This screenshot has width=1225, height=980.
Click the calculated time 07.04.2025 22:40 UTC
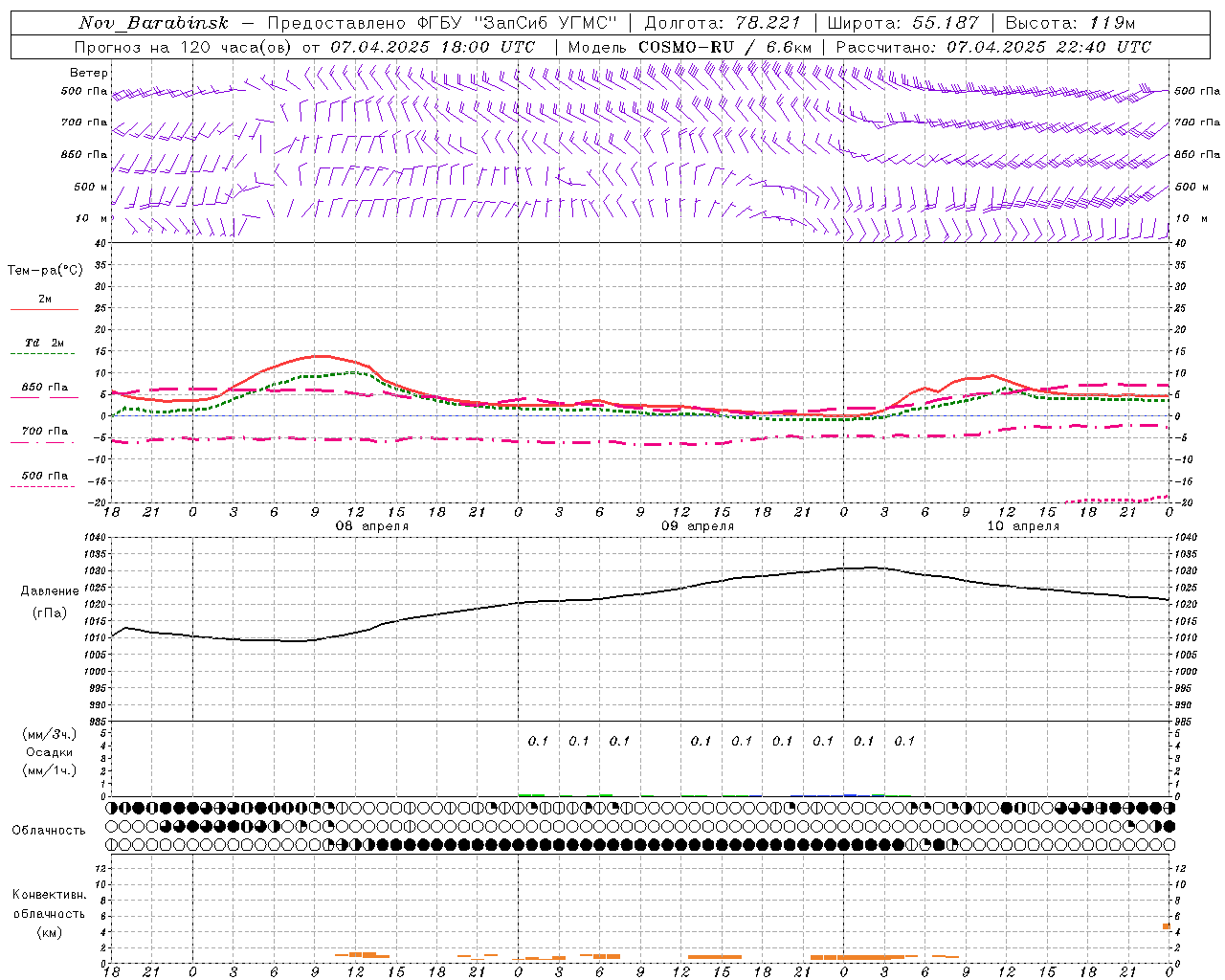1049,47
